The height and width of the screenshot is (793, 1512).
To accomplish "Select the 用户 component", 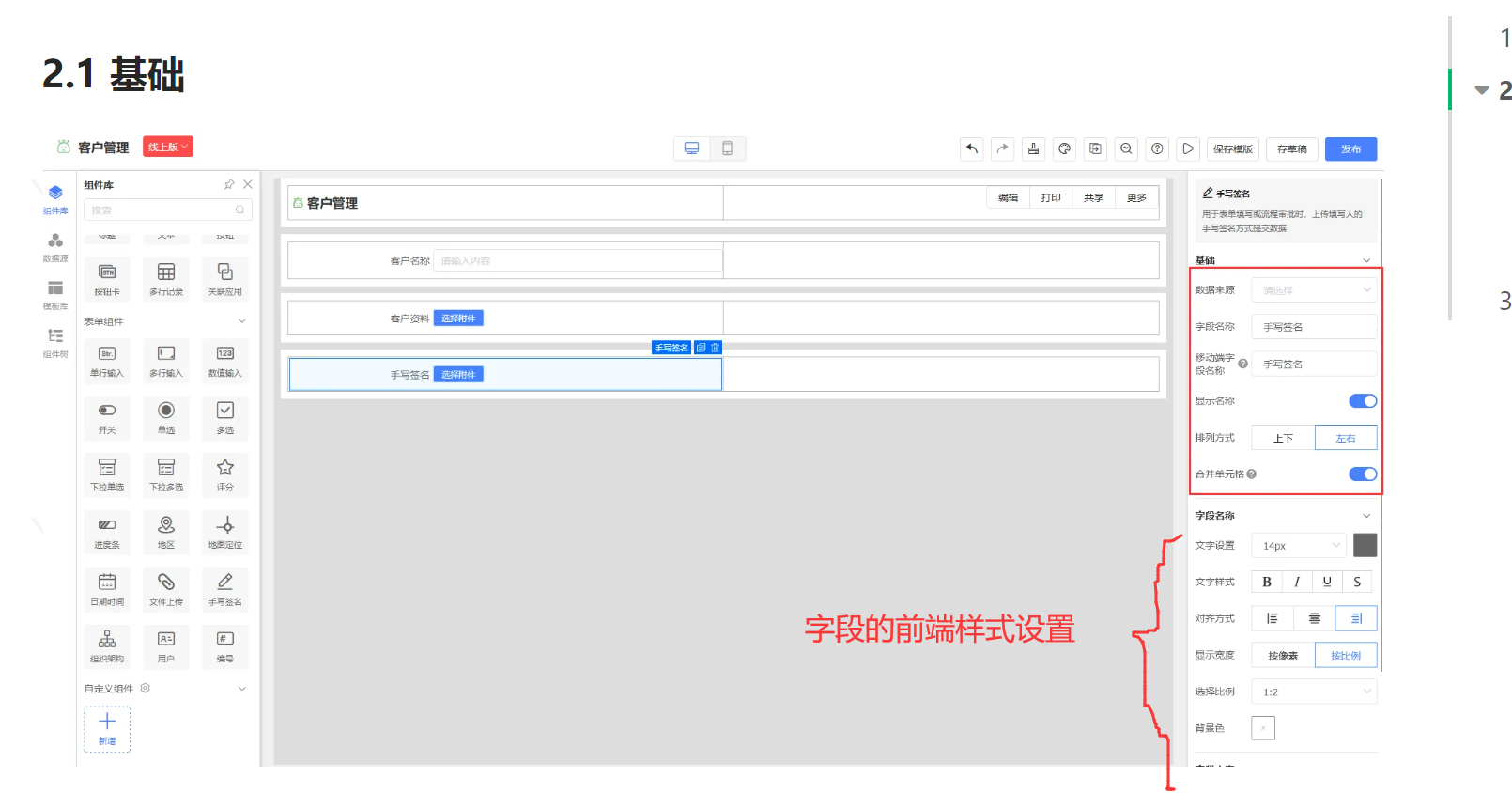I will click(166, 647).
